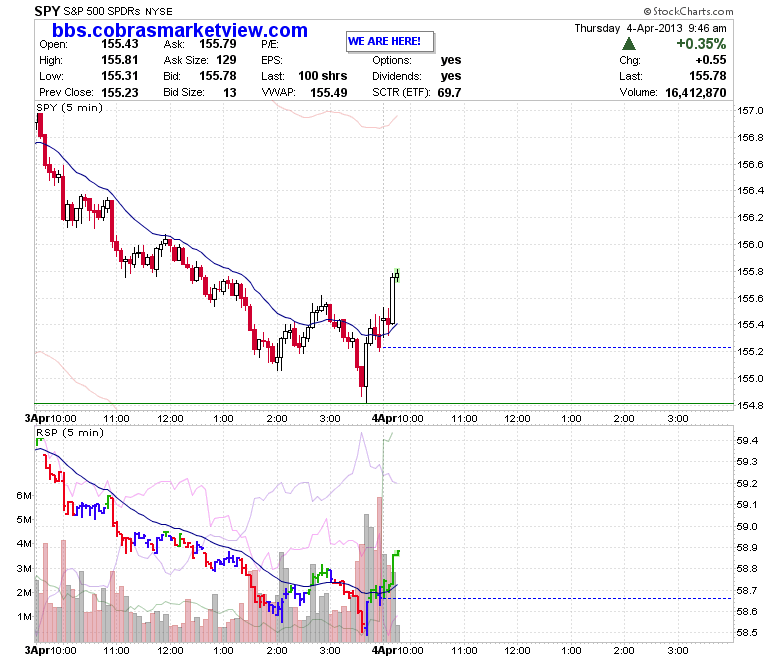Click the SPY ticker symbol title

pyautogui.click(x=47, y=11)
